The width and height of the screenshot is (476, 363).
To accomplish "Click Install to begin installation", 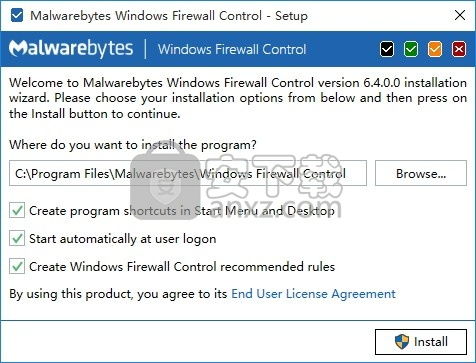I will tap(421, 342).
